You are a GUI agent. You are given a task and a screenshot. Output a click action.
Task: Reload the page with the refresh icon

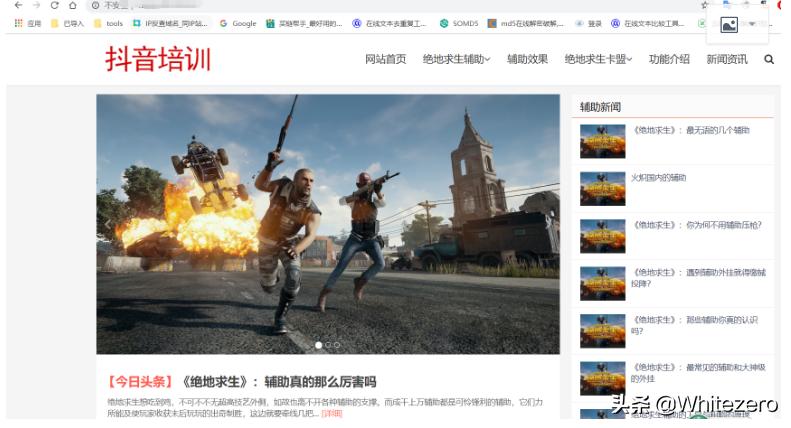(x=54, y=6)
